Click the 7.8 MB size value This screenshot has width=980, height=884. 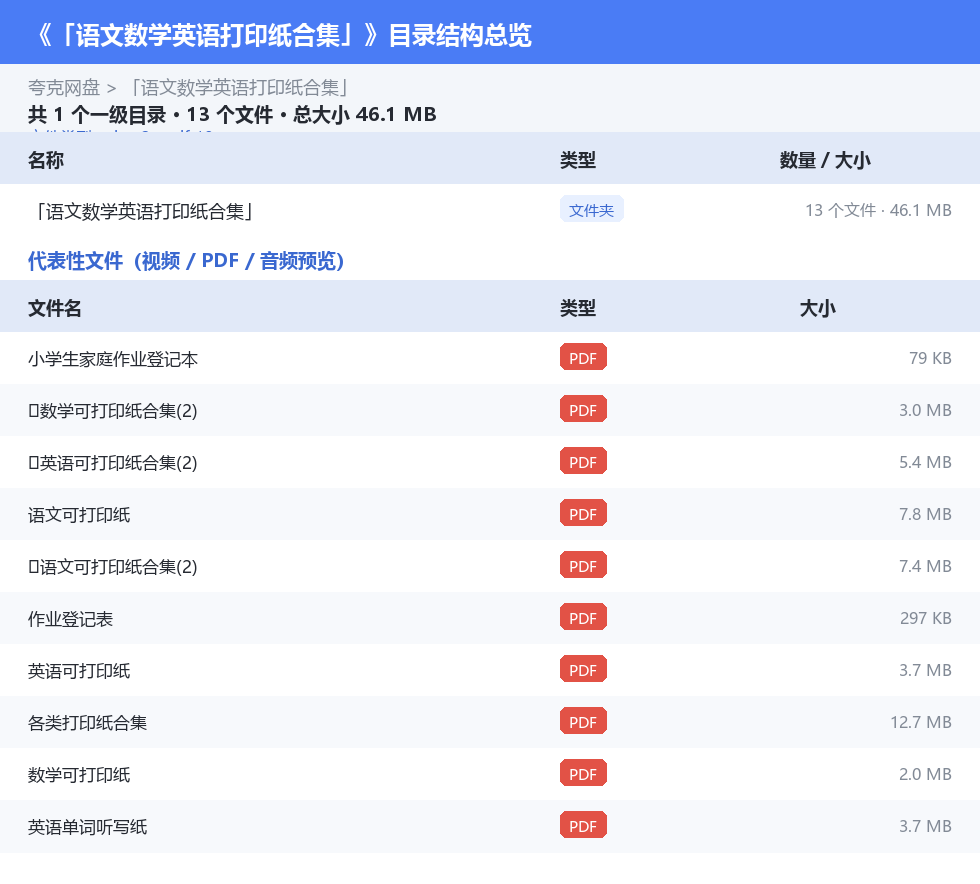(x=925, y=514)
